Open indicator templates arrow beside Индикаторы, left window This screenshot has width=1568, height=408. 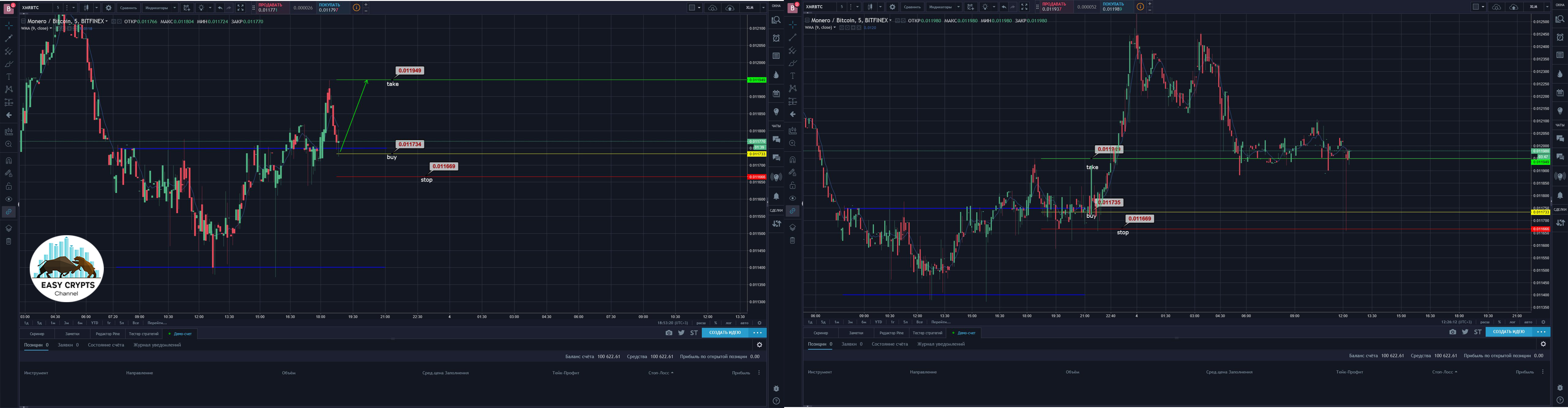pos(174,8)
